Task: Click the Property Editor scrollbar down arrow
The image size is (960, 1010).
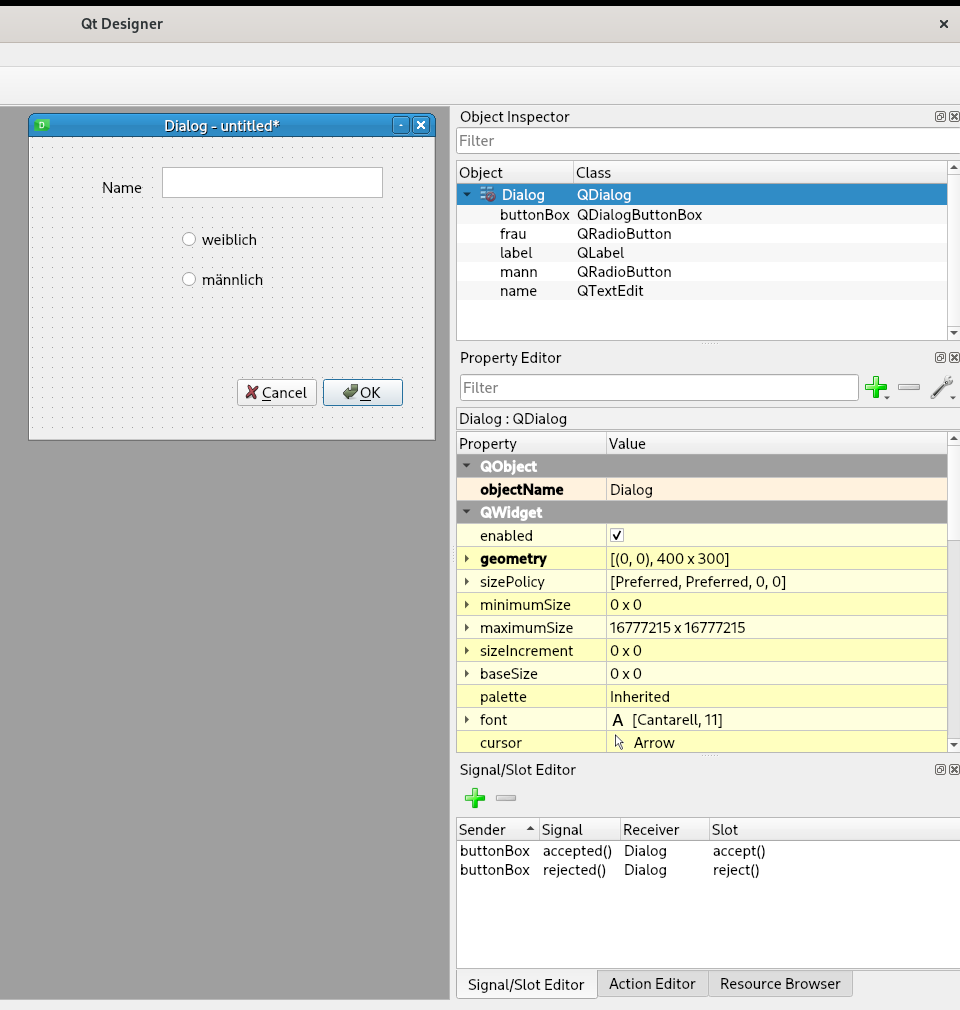Action: coord(954,745)
